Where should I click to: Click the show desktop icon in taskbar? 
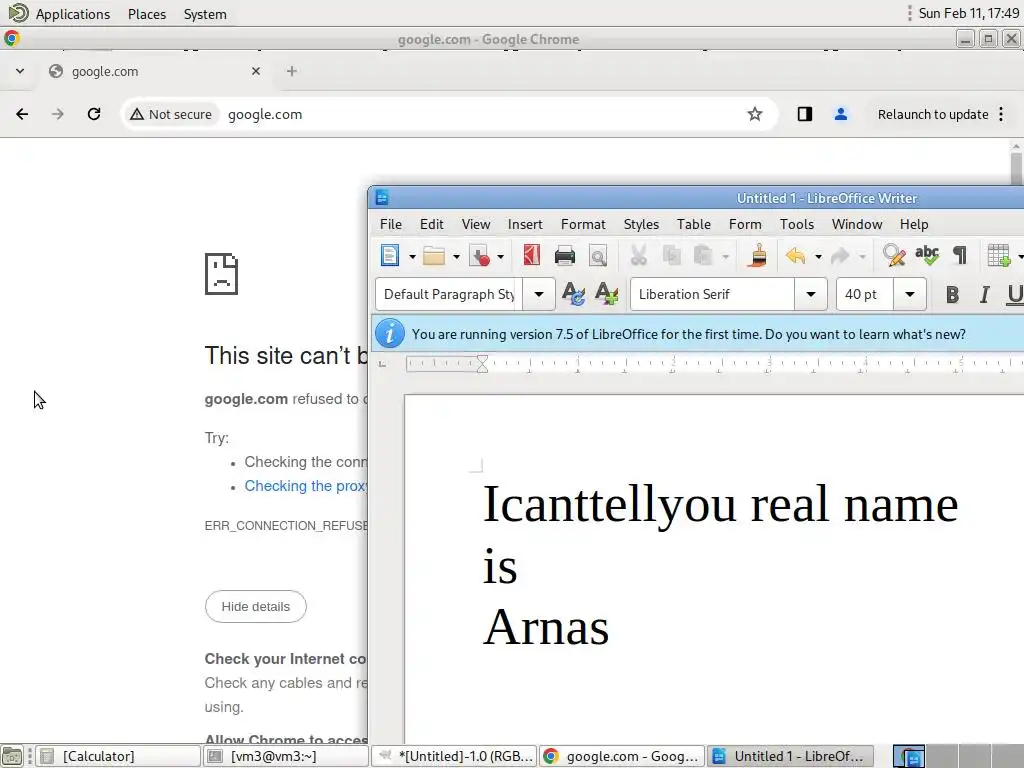tap(12, 756)
